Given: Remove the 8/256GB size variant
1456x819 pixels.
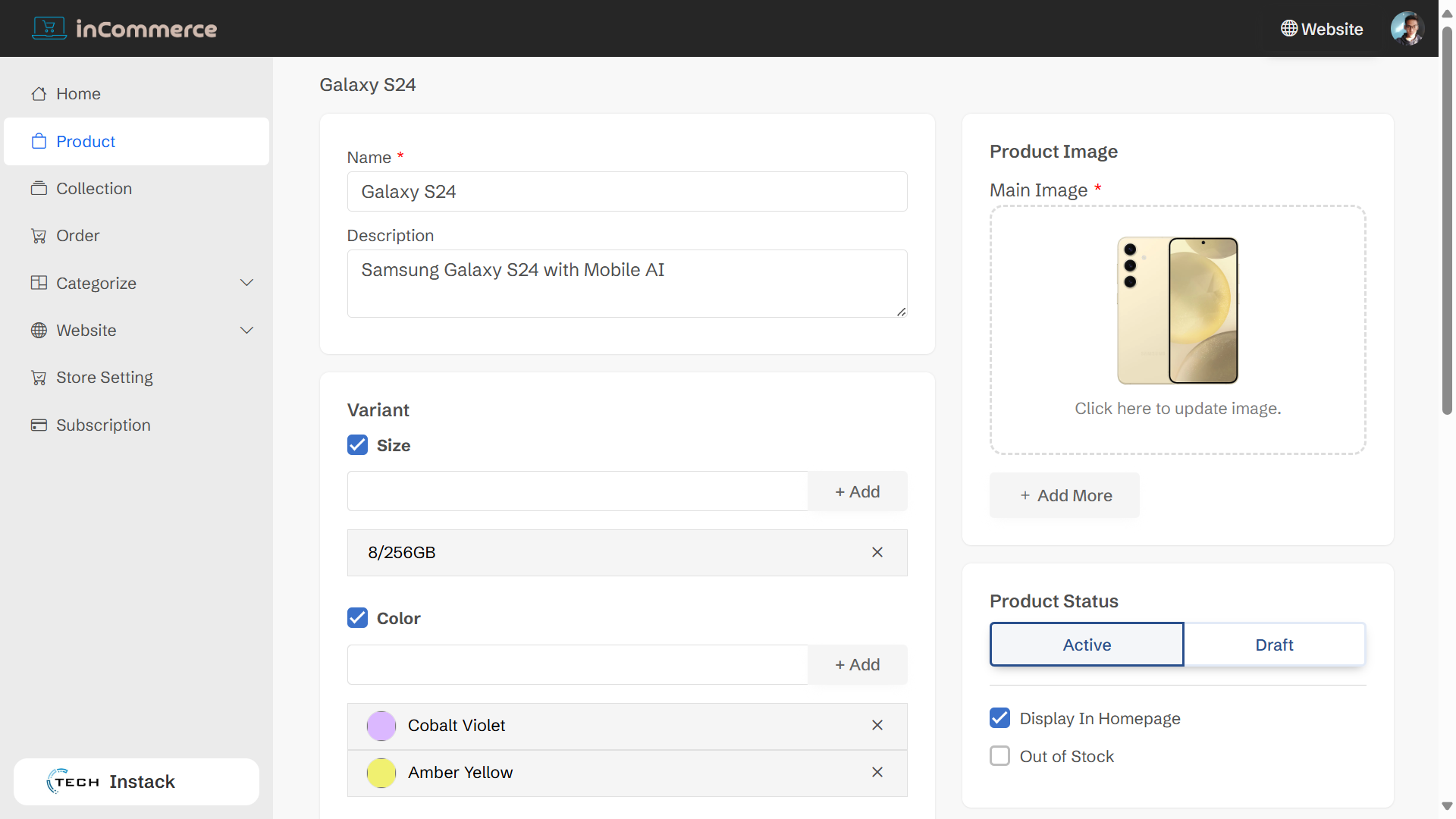Looking at the screenshot, I should [877, 552].
